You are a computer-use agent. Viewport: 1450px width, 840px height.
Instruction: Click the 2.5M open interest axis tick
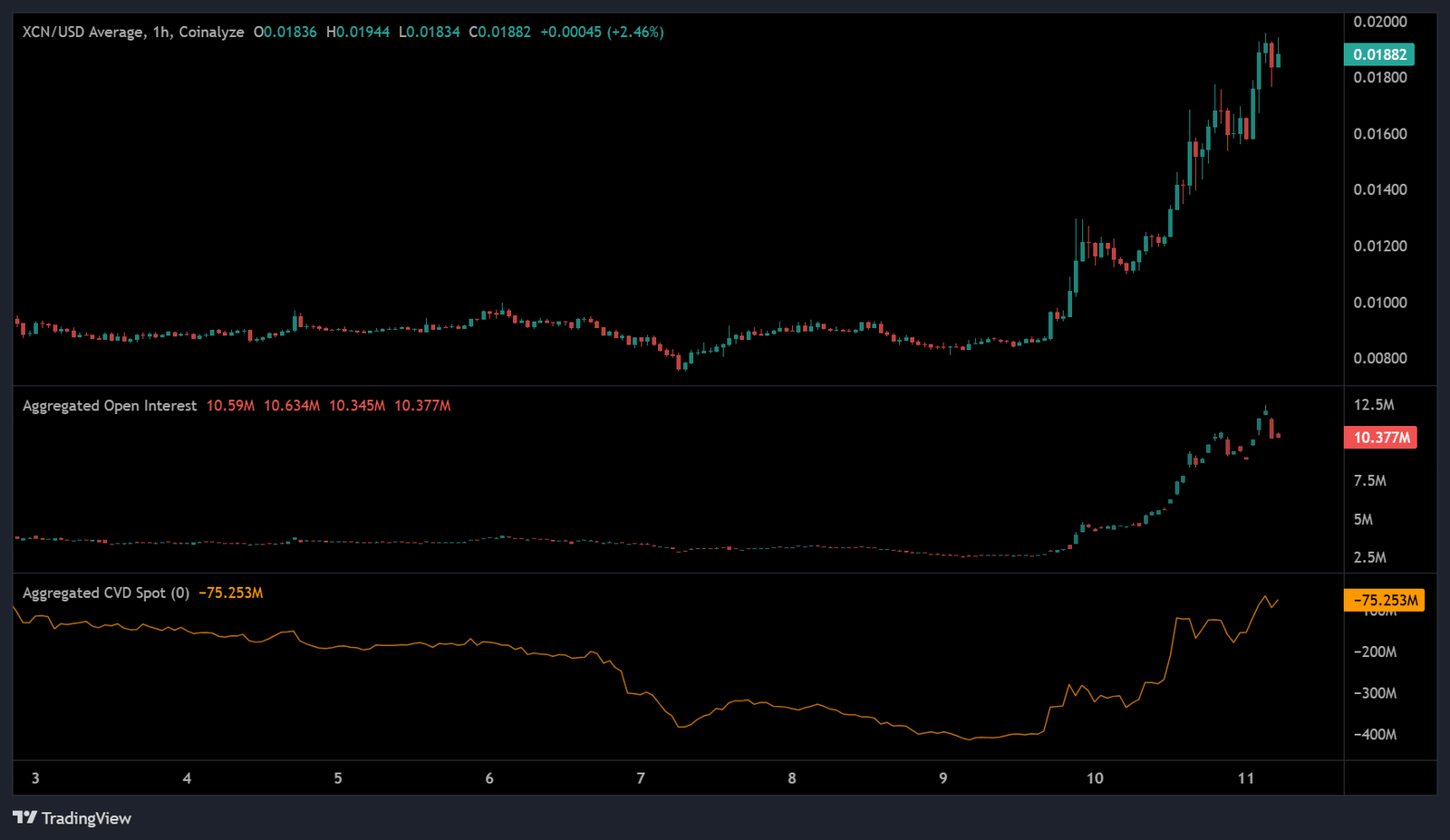(x=1369, y=557)
